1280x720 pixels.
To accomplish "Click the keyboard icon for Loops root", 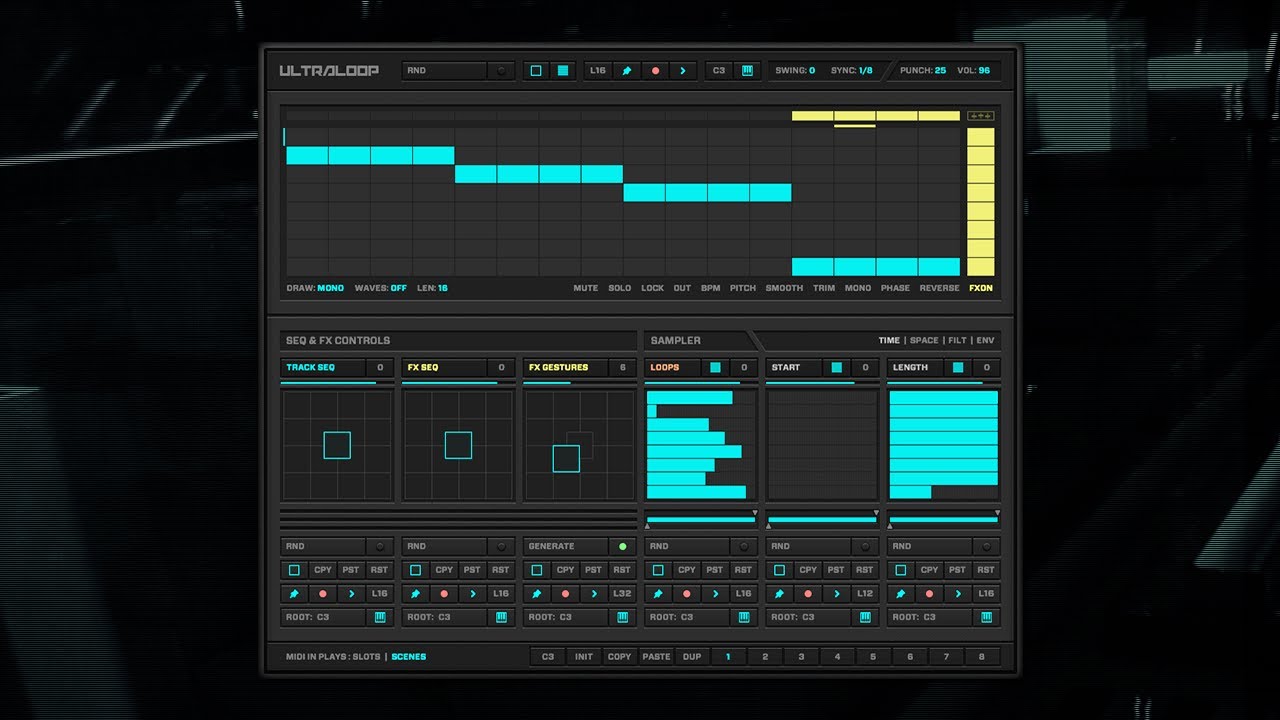I will click(744, 617).
